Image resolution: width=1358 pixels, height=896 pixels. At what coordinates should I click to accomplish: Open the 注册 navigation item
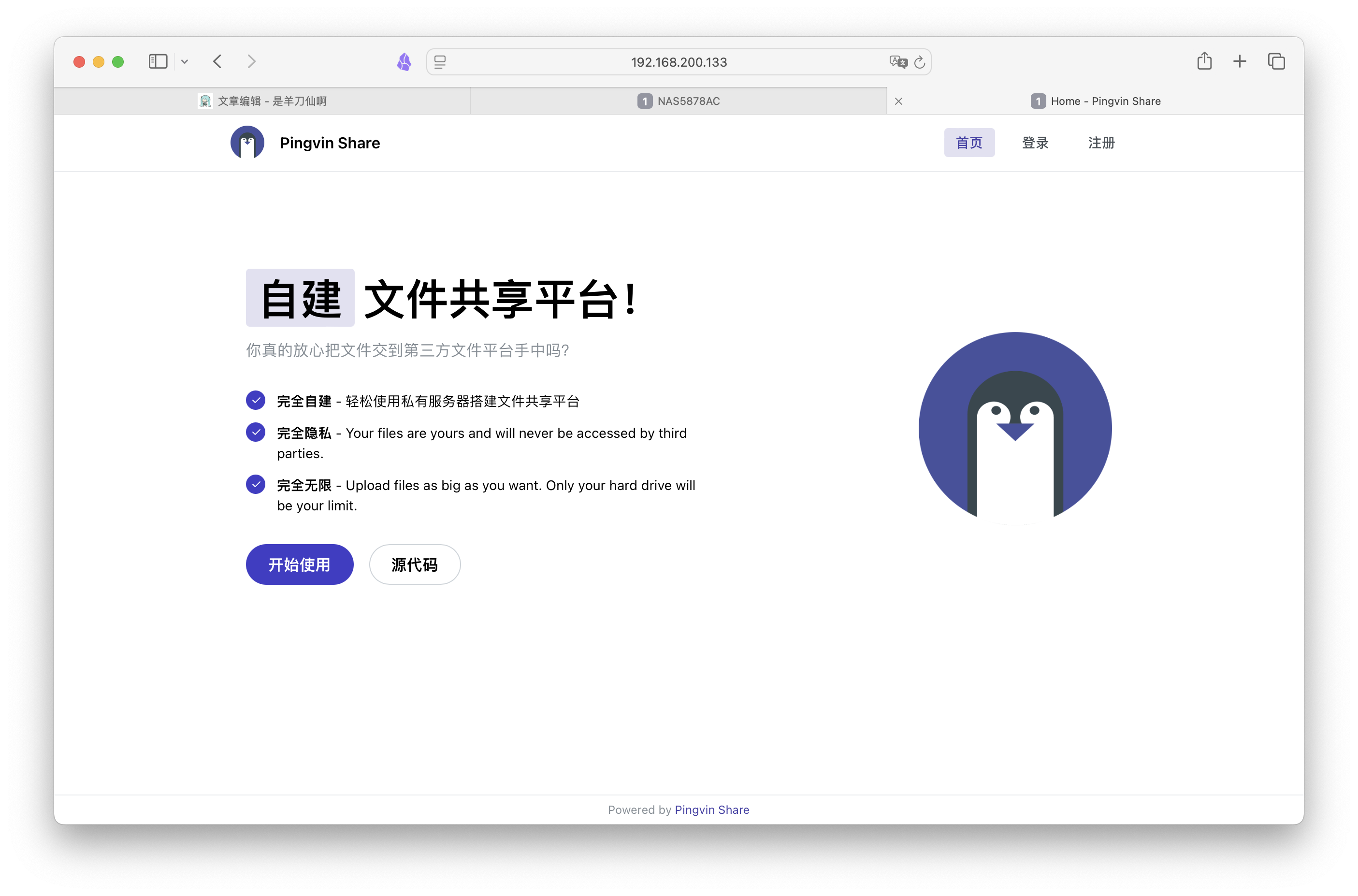click(1101, 143)
